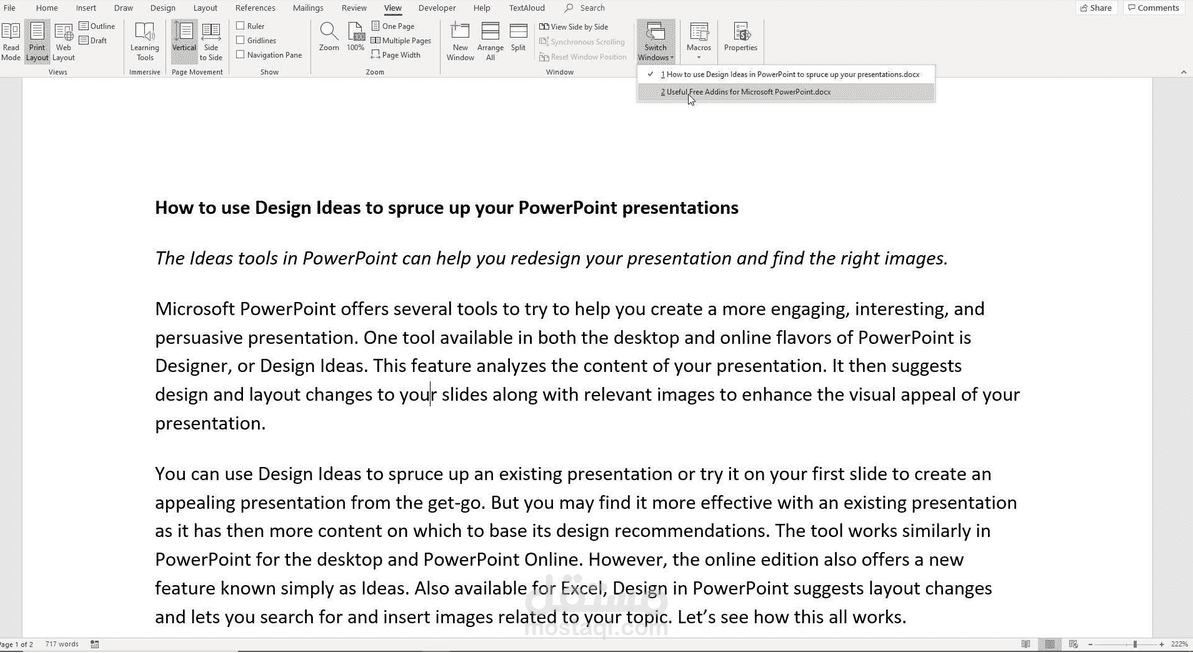Open the Comments pane

pos(1153,8)
